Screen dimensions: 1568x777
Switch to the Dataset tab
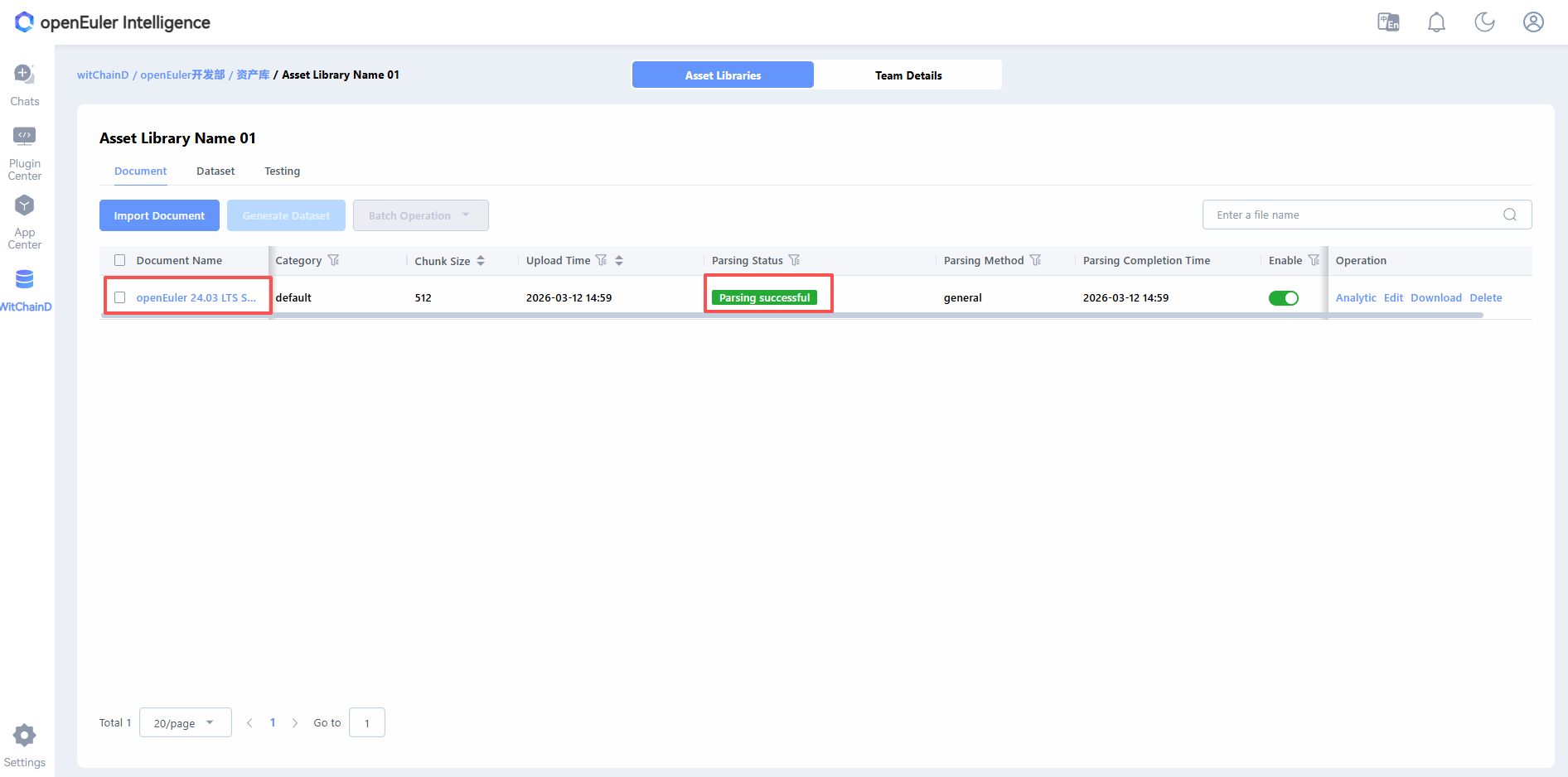tap(215, 171)
